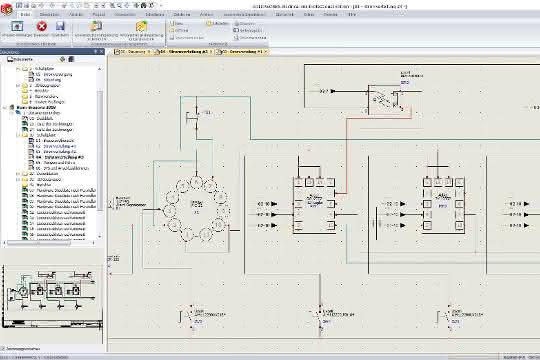Click the delete button with yellow icon
Image resolution: width=540 pixels, height=360 pixels.
tap(217, 23)
